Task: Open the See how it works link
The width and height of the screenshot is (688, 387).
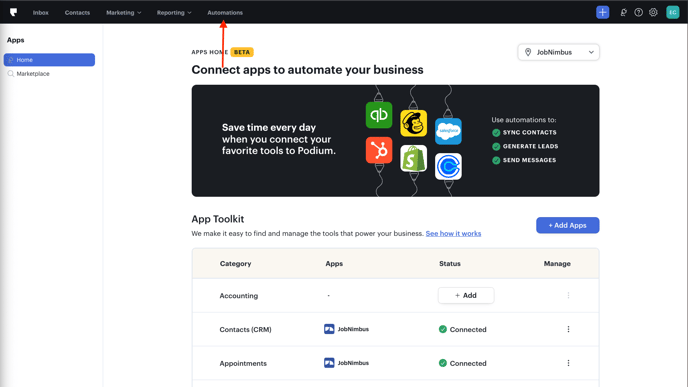Action: [x=453, y=233]
